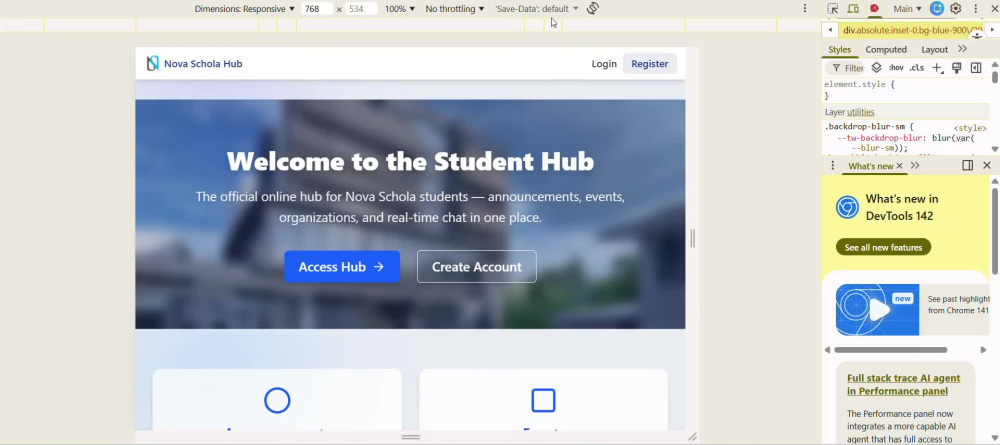The image size is (1000, 445).
Task: Click the .backdrop-blur-sm selector text
Action: [865, 127]
